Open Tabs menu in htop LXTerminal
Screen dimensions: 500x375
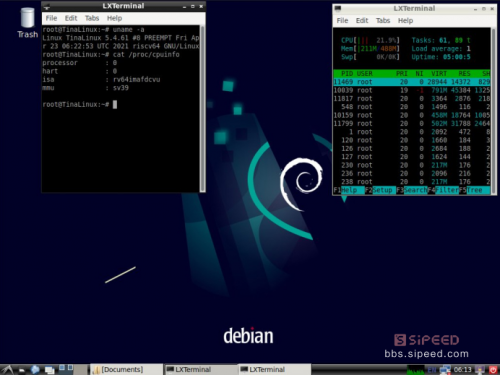pos(383,21)
